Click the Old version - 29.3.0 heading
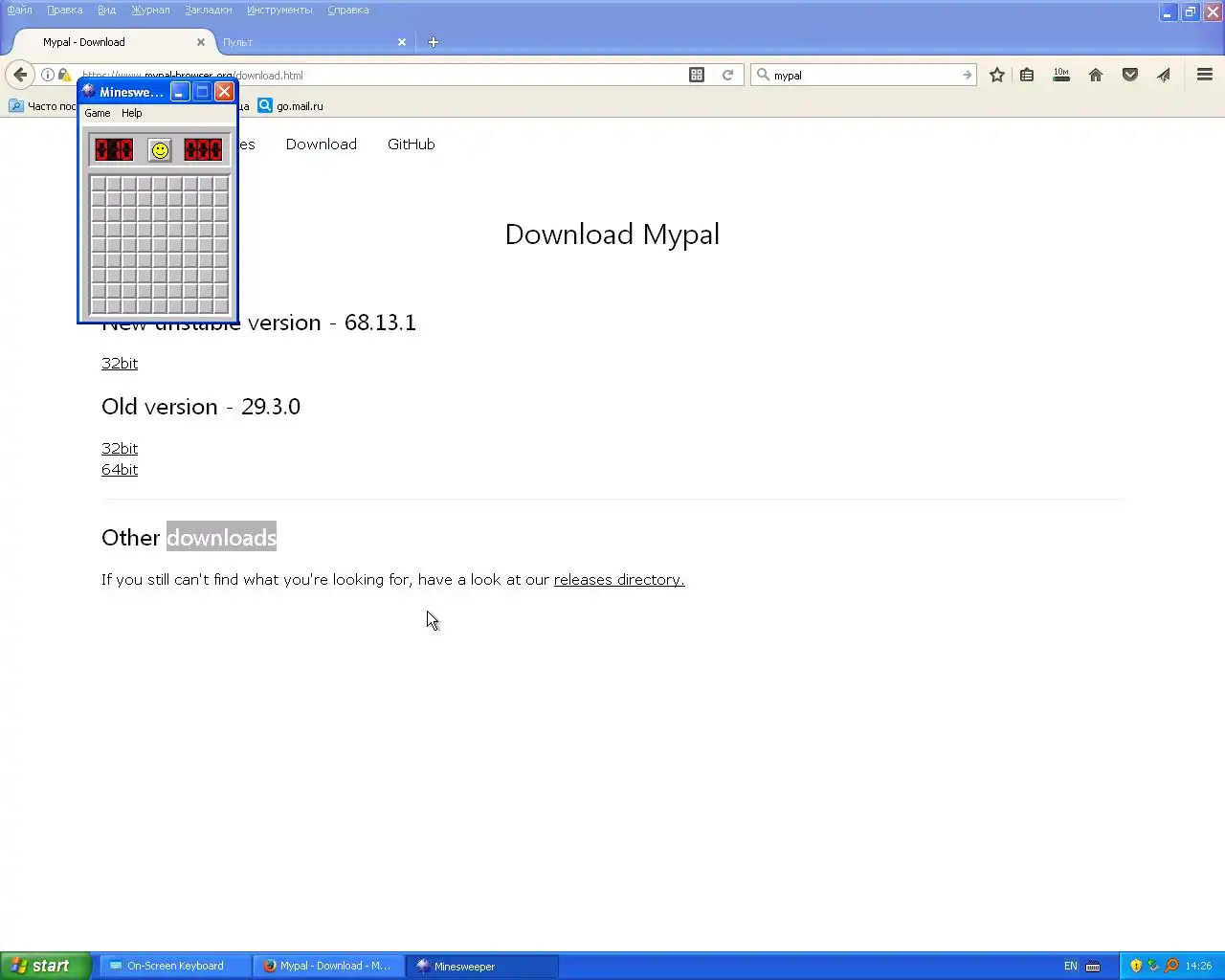1225x980 pixels. click(201, 407)
